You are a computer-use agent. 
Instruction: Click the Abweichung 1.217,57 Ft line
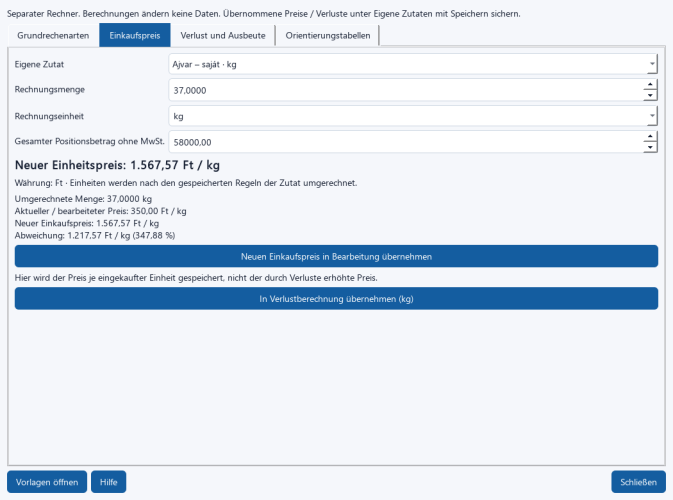(95, 236)
